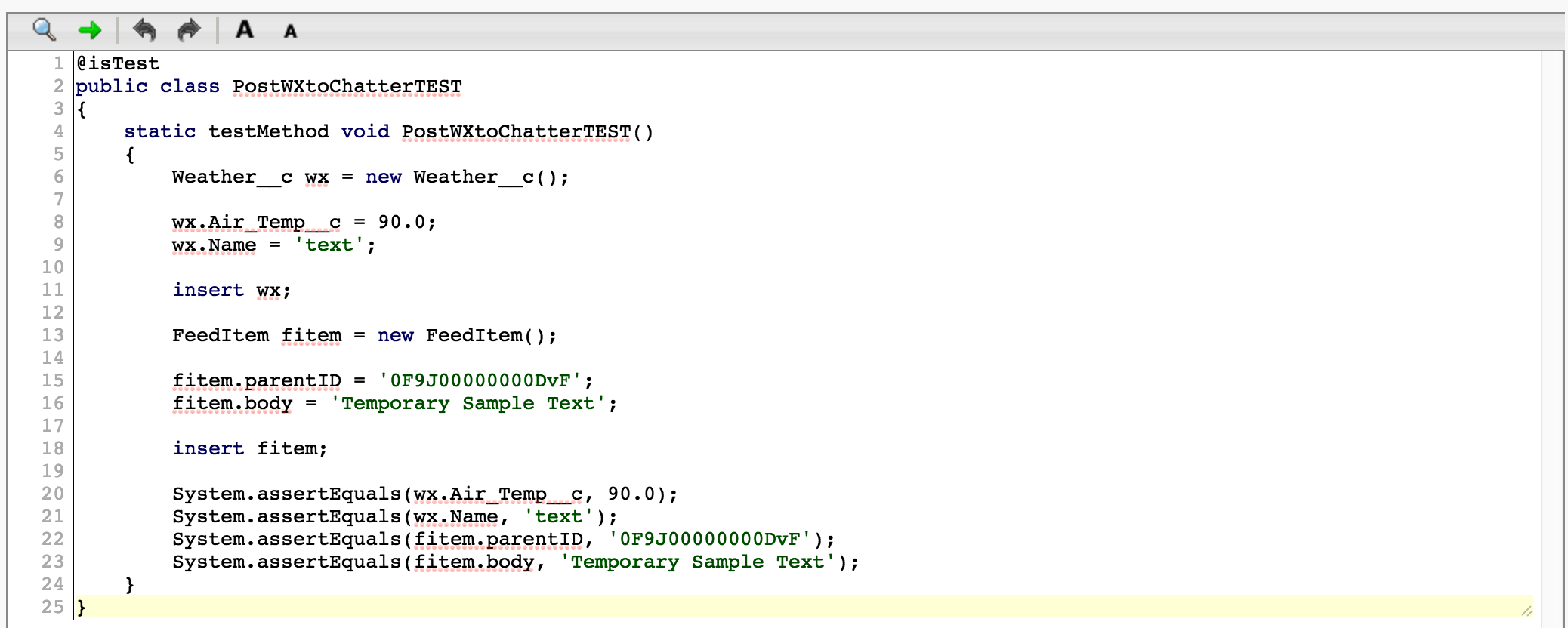Click wx.Name on line 9
1568x628 pixels.
point(214,245)
